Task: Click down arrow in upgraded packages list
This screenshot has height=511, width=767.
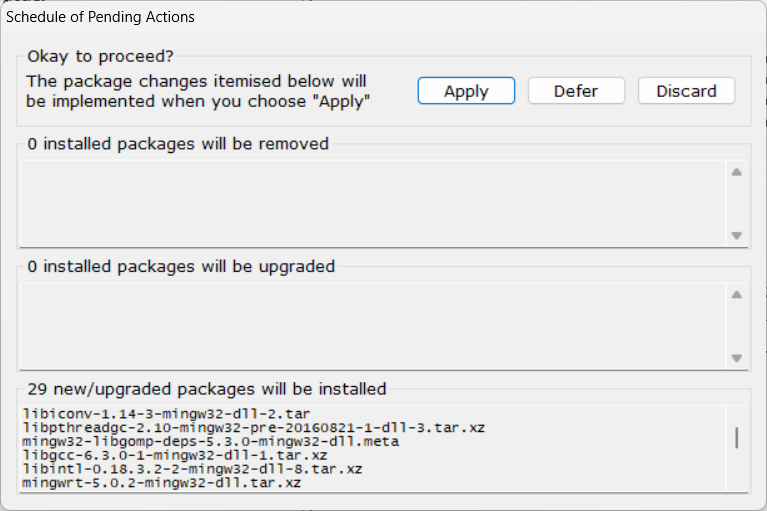Action: [x=737, y=358]
